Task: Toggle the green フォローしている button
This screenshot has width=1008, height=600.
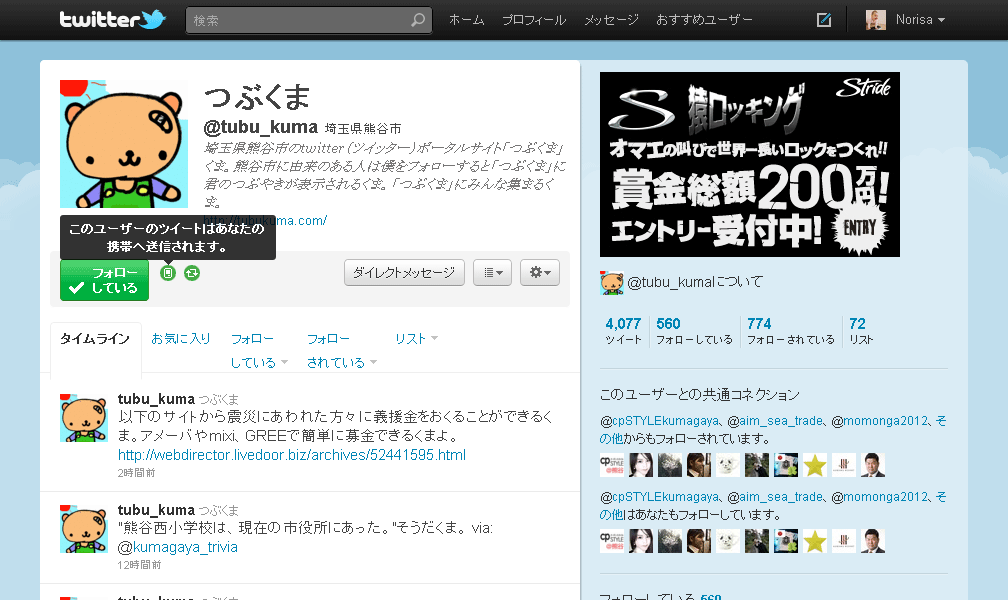Action: pyautogui.click(x=105, y=280)
